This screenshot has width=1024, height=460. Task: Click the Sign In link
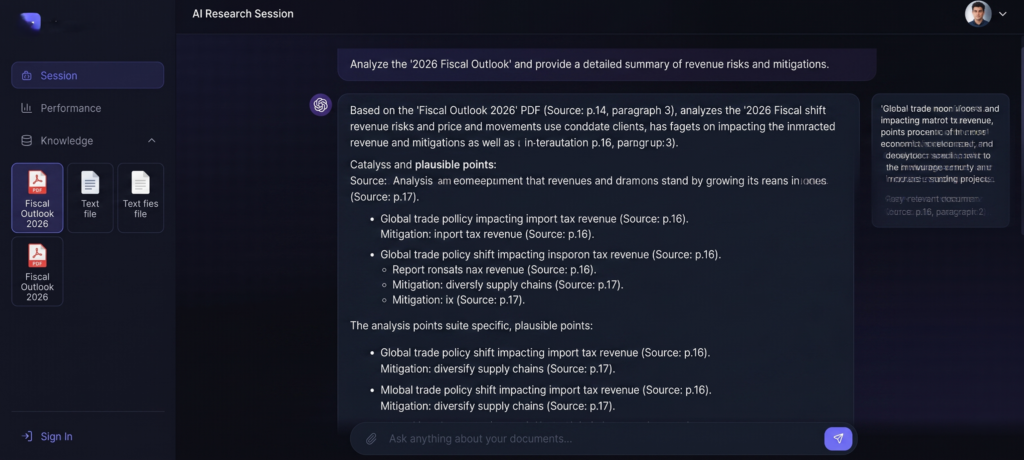click(x=56, y=436)
